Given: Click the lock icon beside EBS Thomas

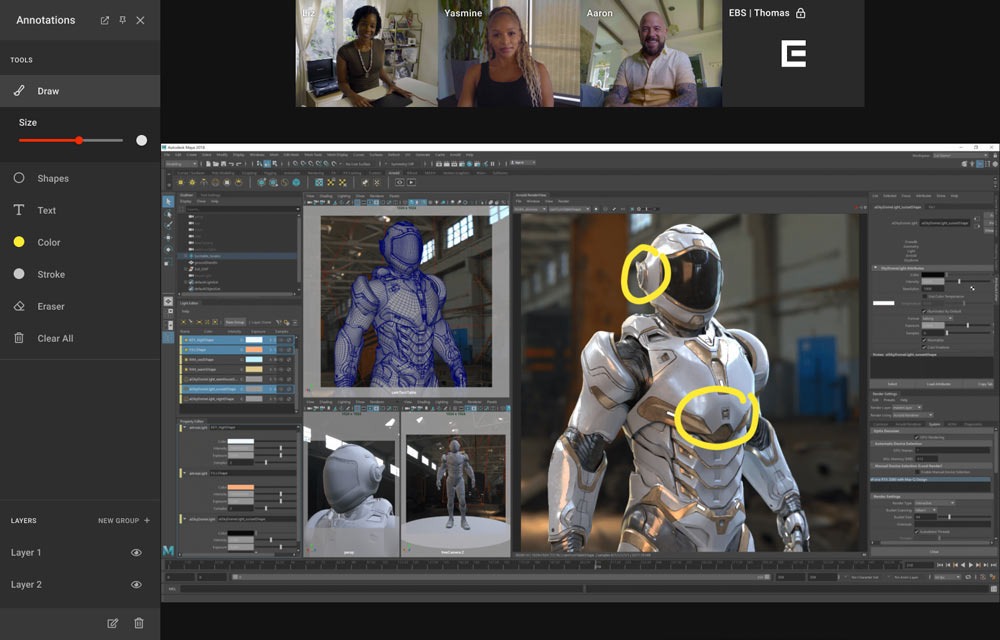Looking at the screenshot, I should pyautogui.click(x=800, y=13).
